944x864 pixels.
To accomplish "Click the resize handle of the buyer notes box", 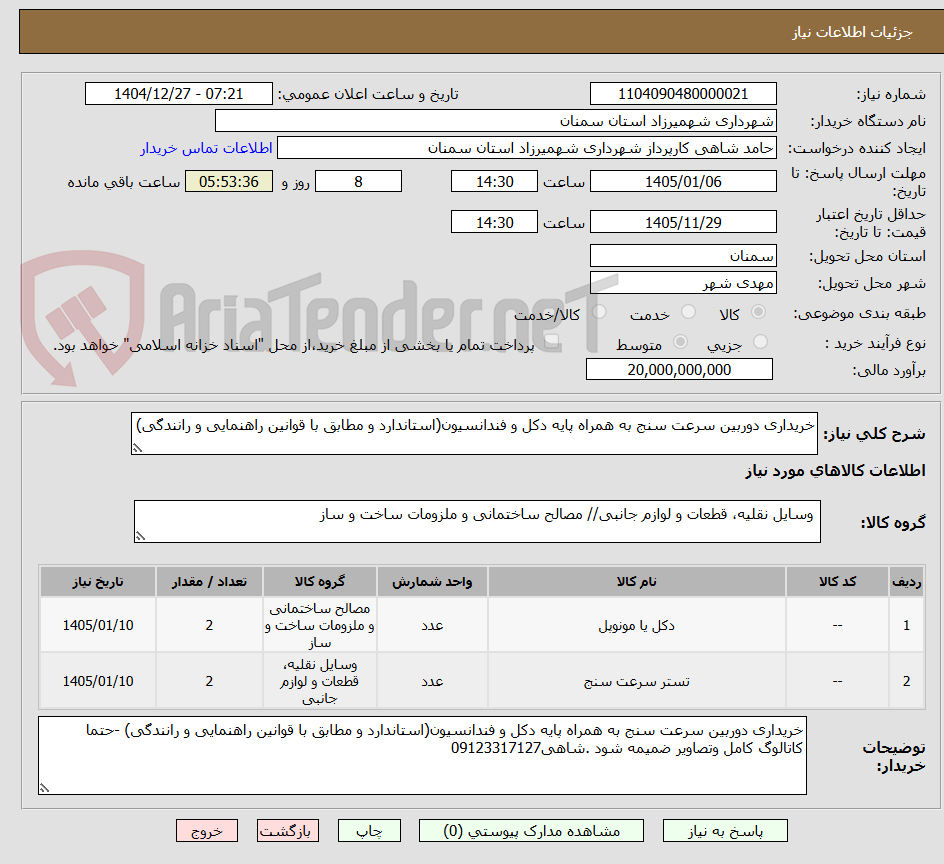I will point(44,788).
